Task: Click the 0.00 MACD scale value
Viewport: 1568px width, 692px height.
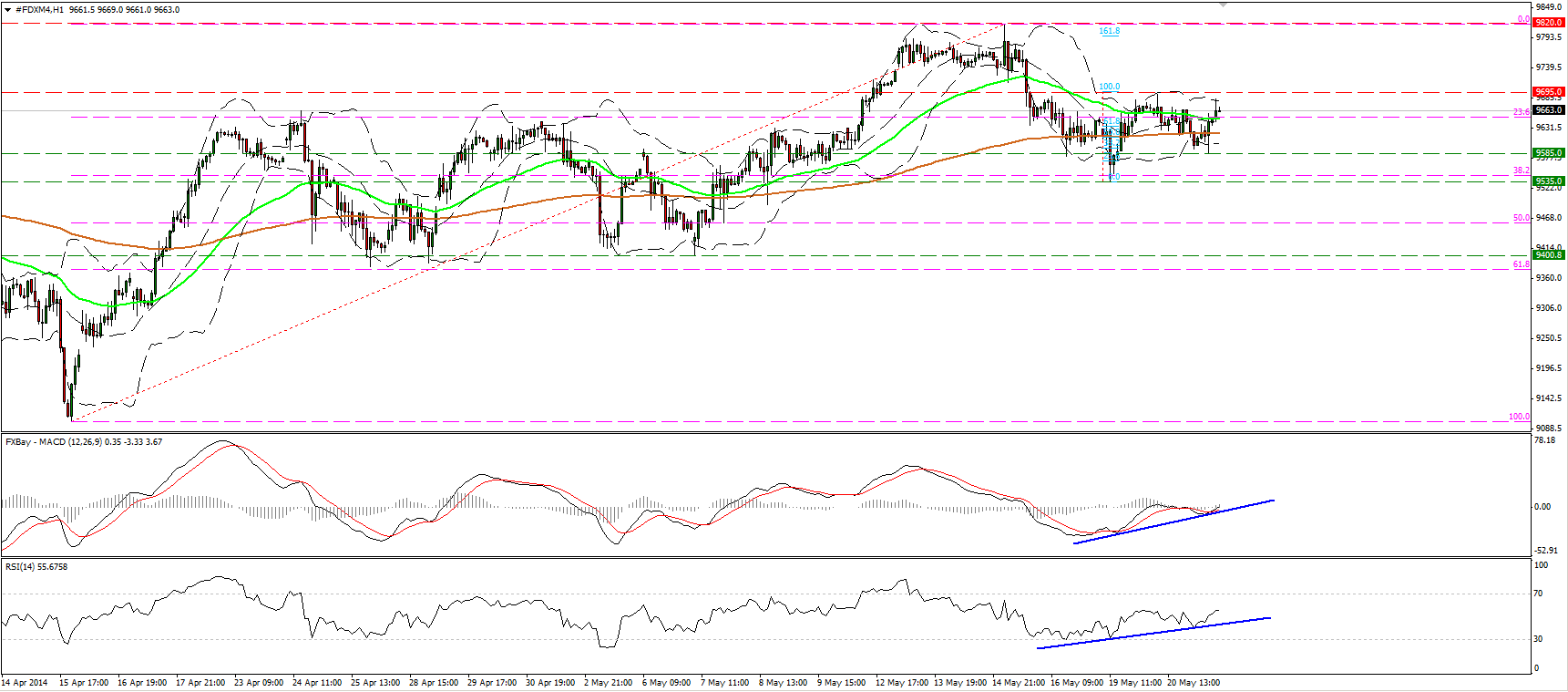Action: pyautogui.click(x=1542, y=507)
